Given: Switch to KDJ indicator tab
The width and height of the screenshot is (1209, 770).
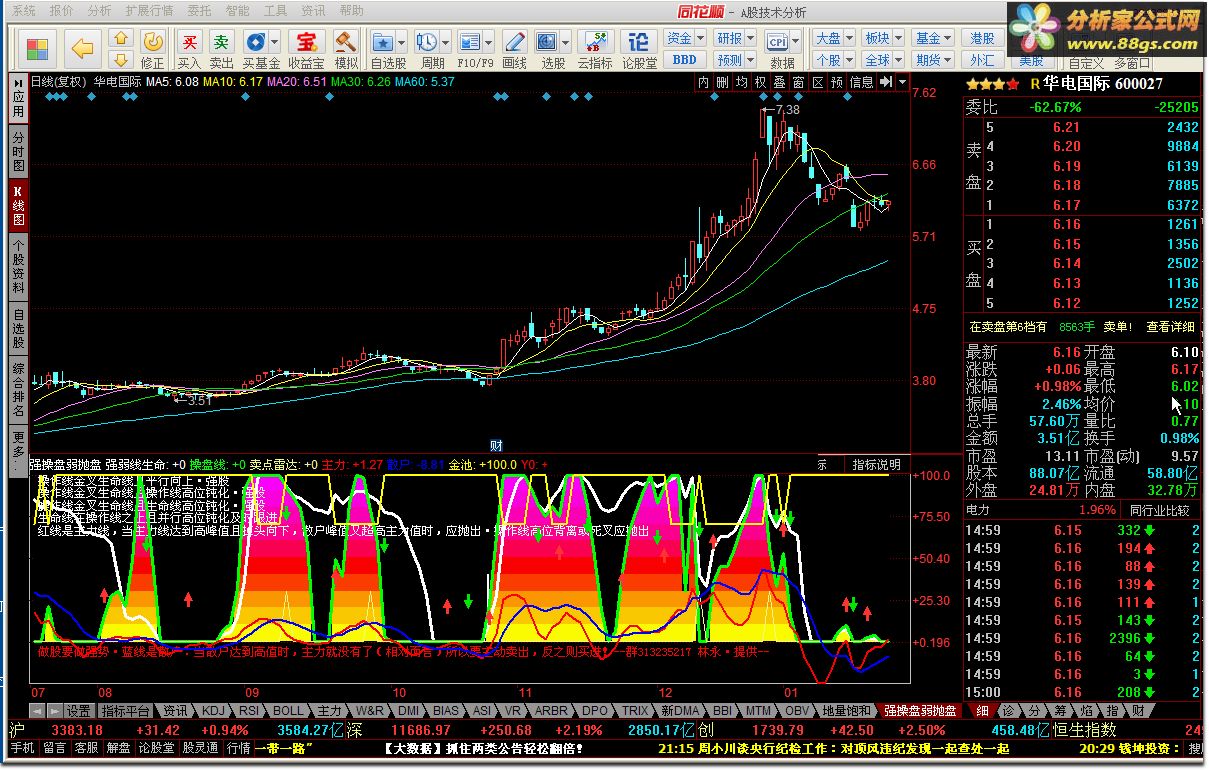Looking at the screenshot, I should [x=213, y=711].
